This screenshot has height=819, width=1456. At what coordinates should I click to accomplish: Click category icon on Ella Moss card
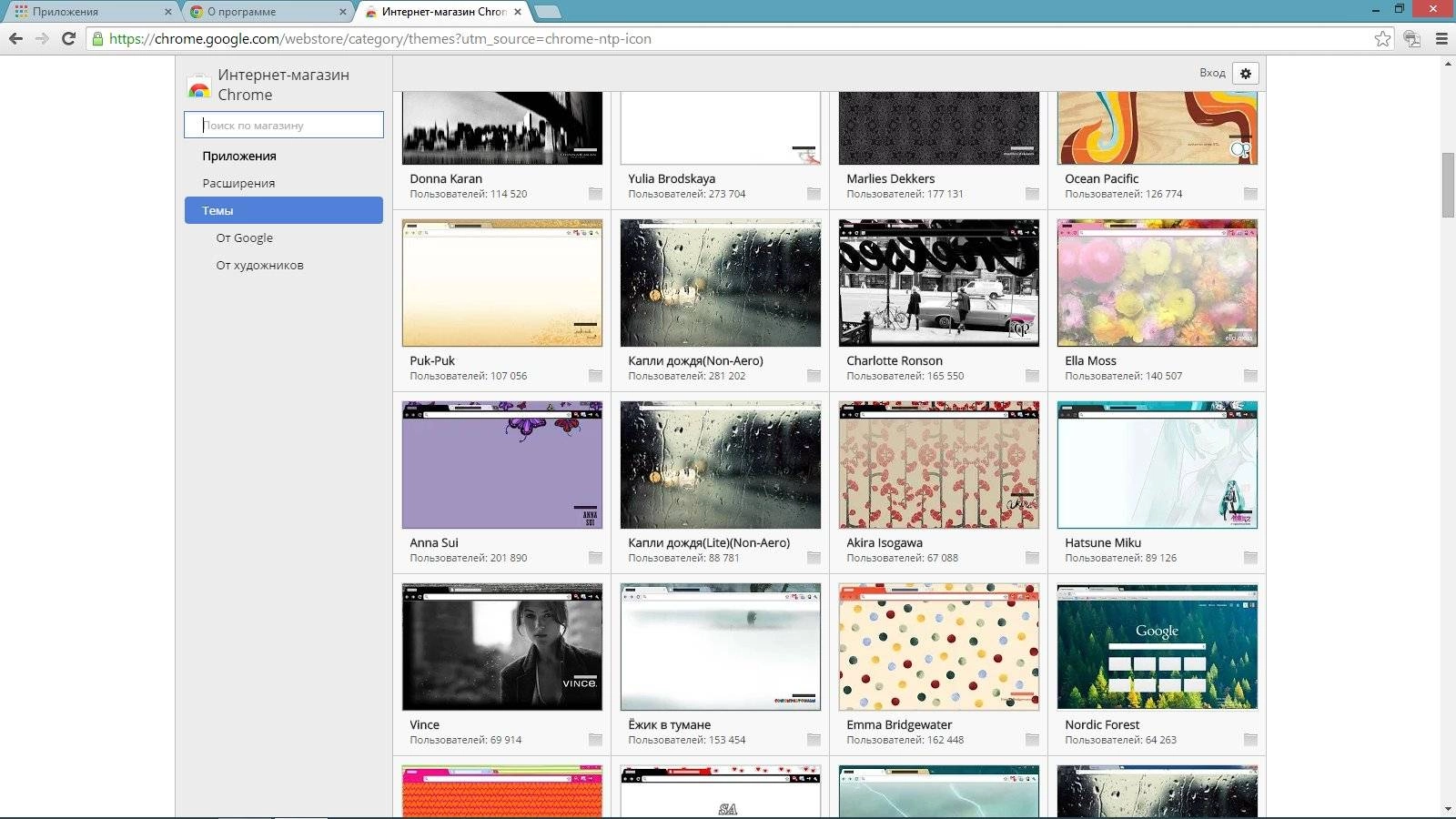1250,376
